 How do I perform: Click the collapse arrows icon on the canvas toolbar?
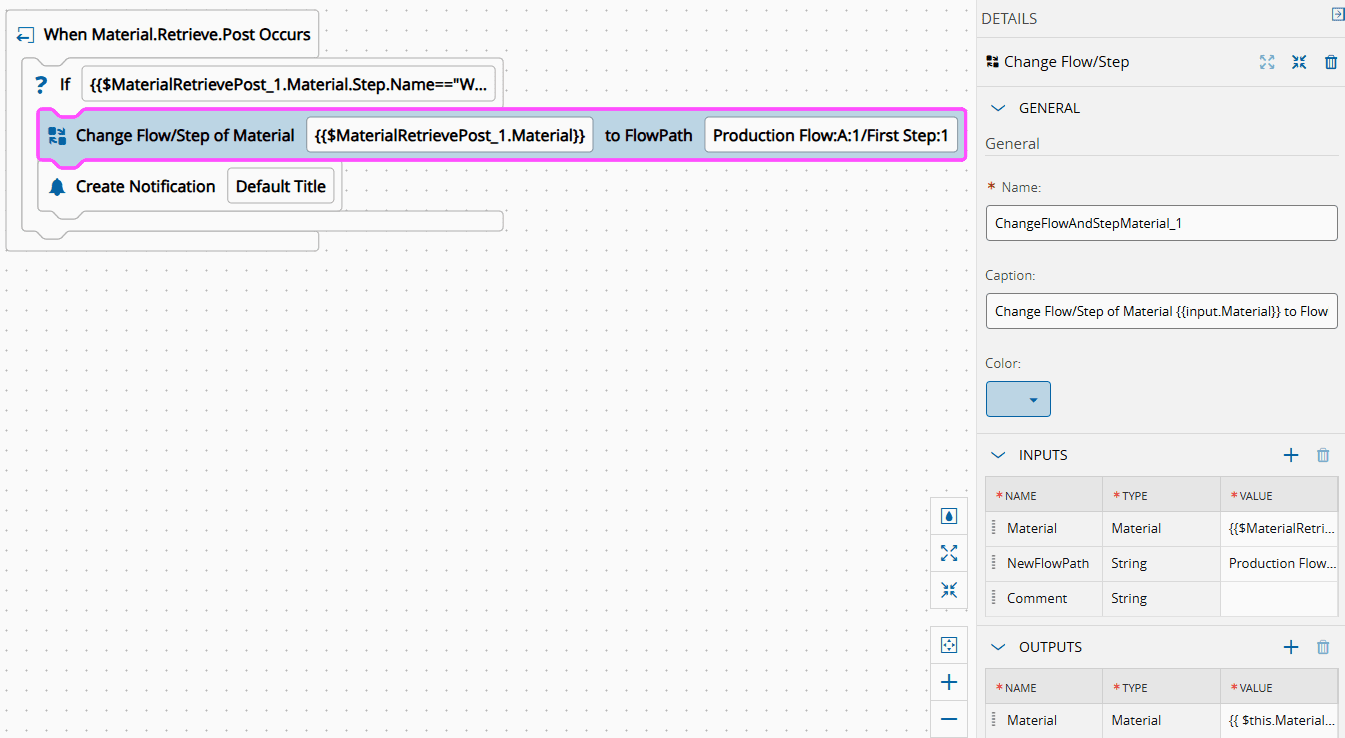pyautogui.click(x=949, y=590)
